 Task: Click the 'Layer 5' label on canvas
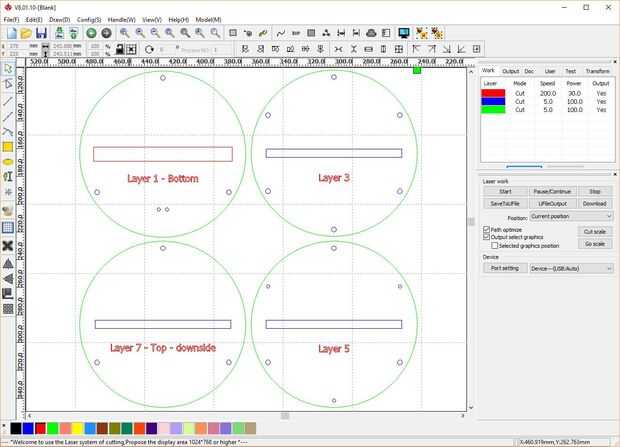coord(334,349)
